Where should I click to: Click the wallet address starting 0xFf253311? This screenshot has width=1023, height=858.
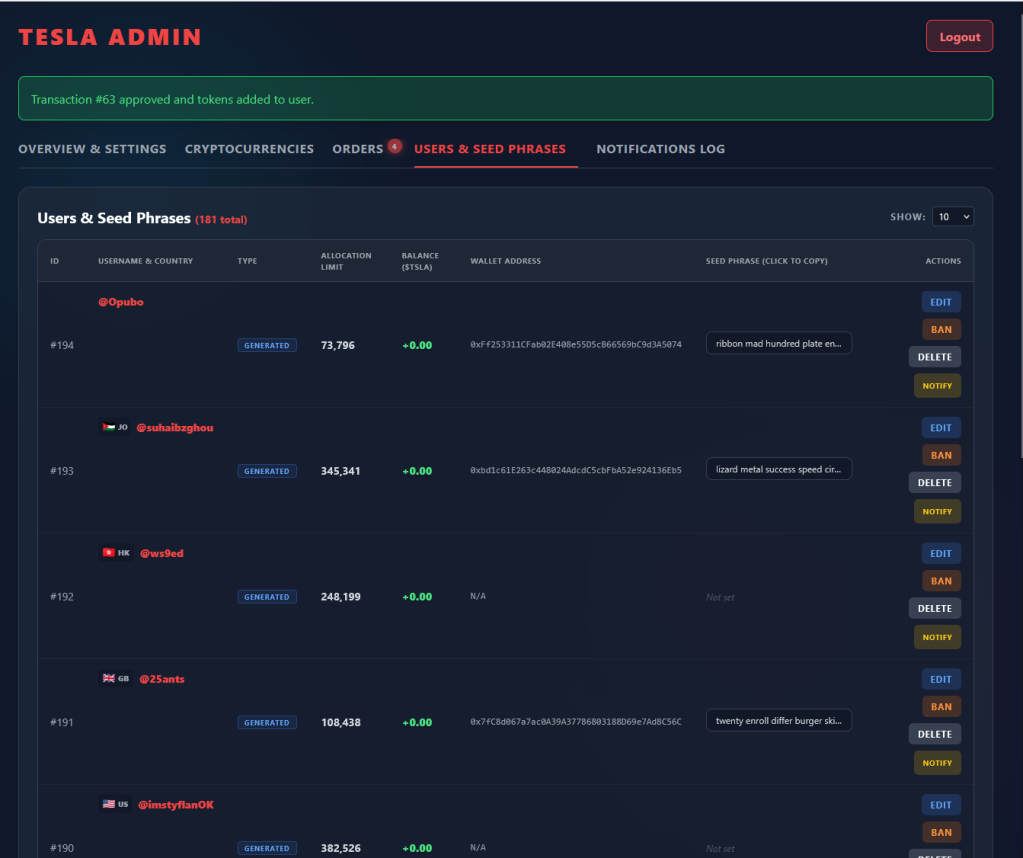pos(575,345)
